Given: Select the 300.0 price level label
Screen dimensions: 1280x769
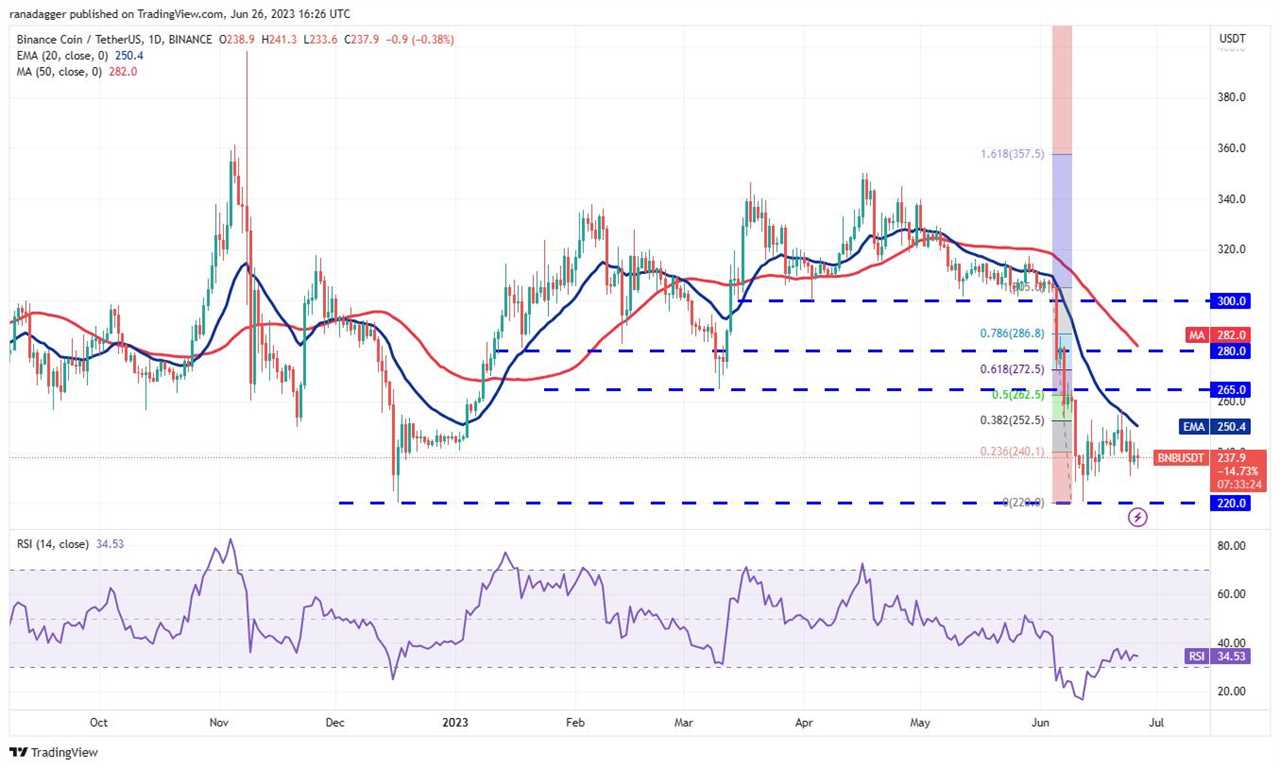Looking at the screenshot, I should (1232, 300).
